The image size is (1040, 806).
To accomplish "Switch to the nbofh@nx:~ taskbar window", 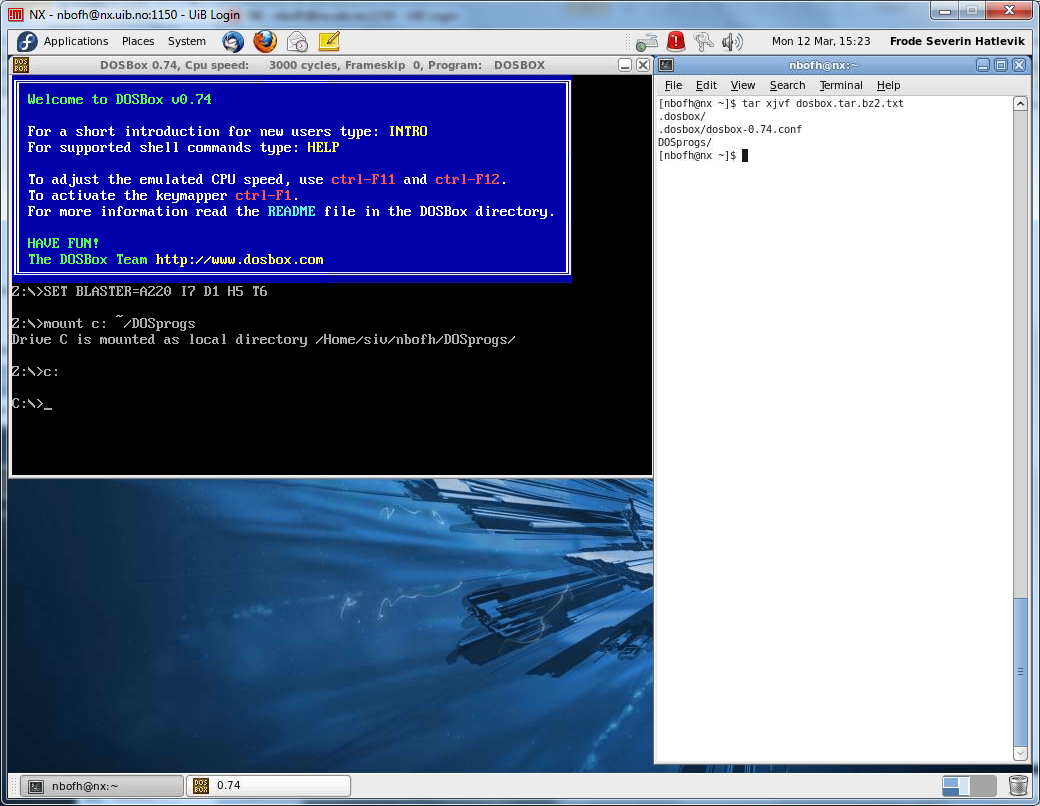I will pyautogui.click(x=102, y=785).
